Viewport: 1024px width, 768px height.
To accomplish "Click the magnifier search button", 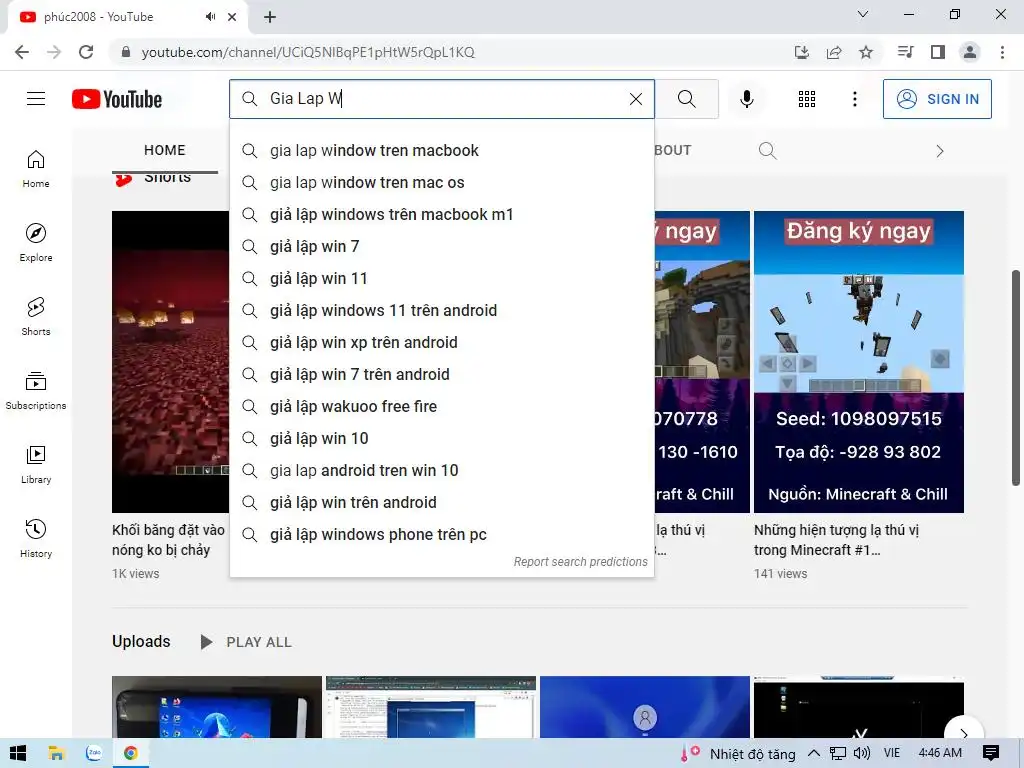I will pos(686,99).
